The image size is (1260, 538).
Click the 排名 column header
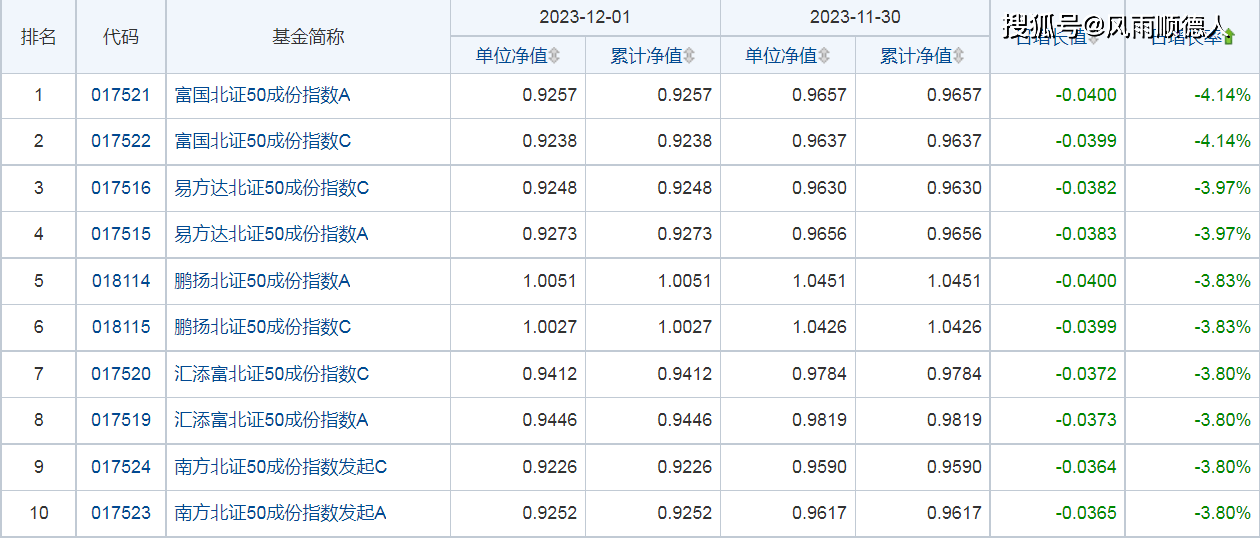tap(39, 37)
